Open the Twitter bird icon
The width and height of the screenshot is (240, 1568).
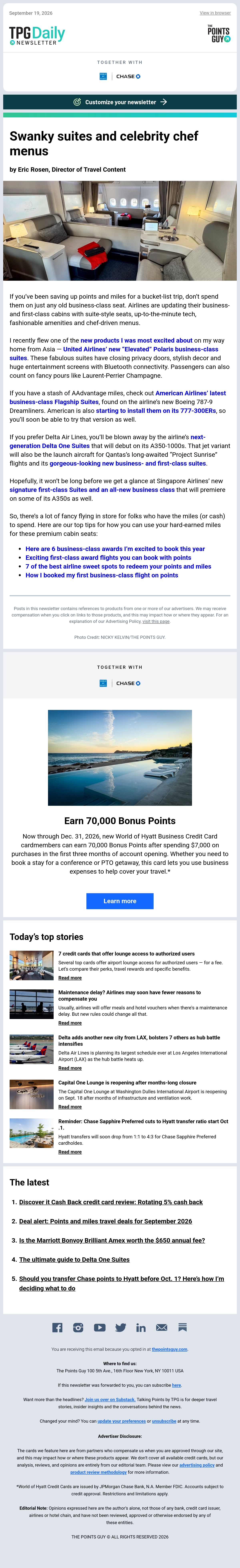(121, 1328)
